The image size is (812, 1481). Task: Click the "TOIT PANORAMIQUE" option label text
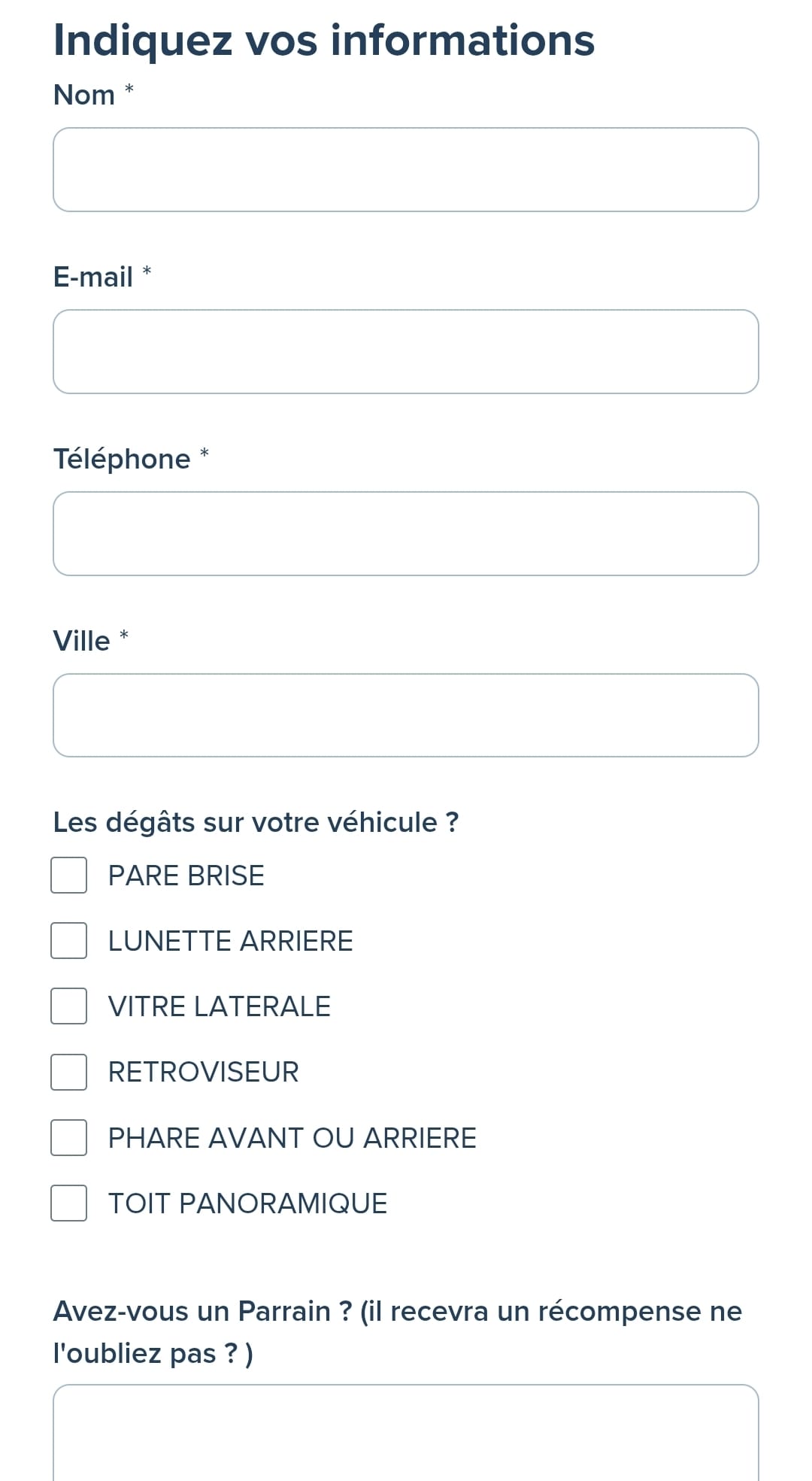pos(248,1204)
